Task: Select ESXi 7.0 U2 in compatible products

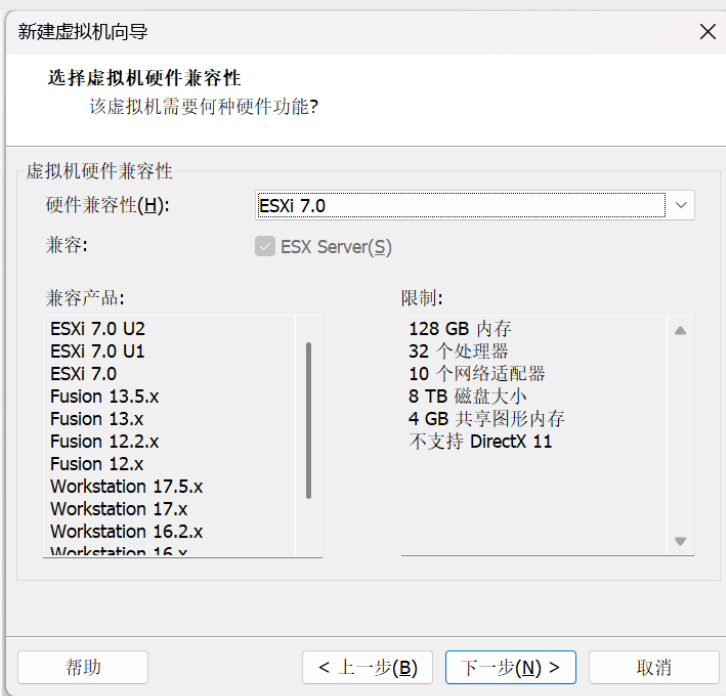Action: (x=98, y=329)
